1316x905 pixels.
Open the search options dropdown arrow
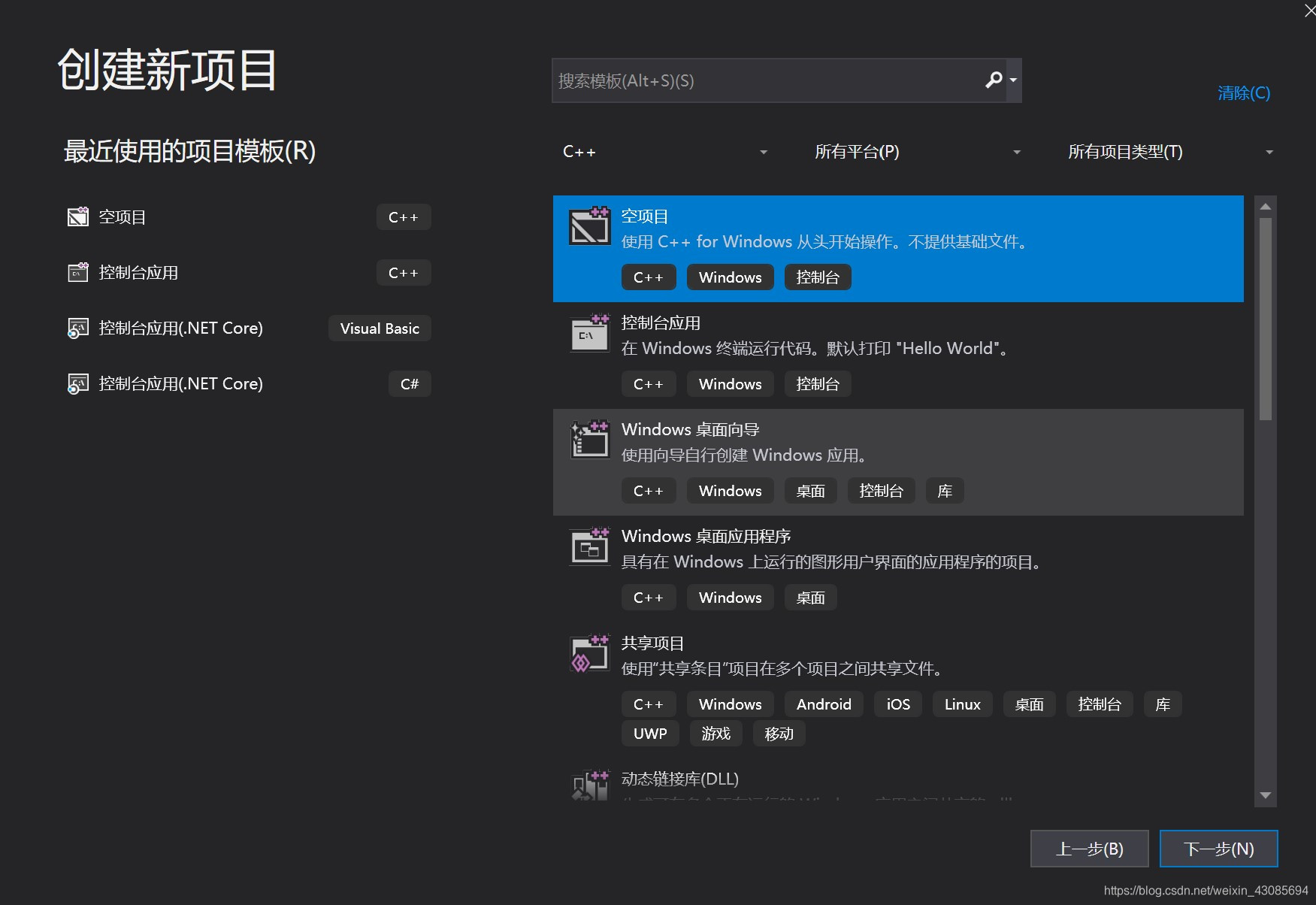[x=1013, y=80]
